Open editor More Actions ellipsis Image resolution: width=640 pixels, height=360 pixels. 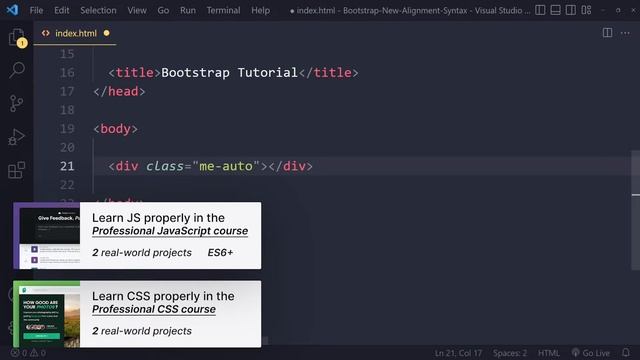point(625,33)
